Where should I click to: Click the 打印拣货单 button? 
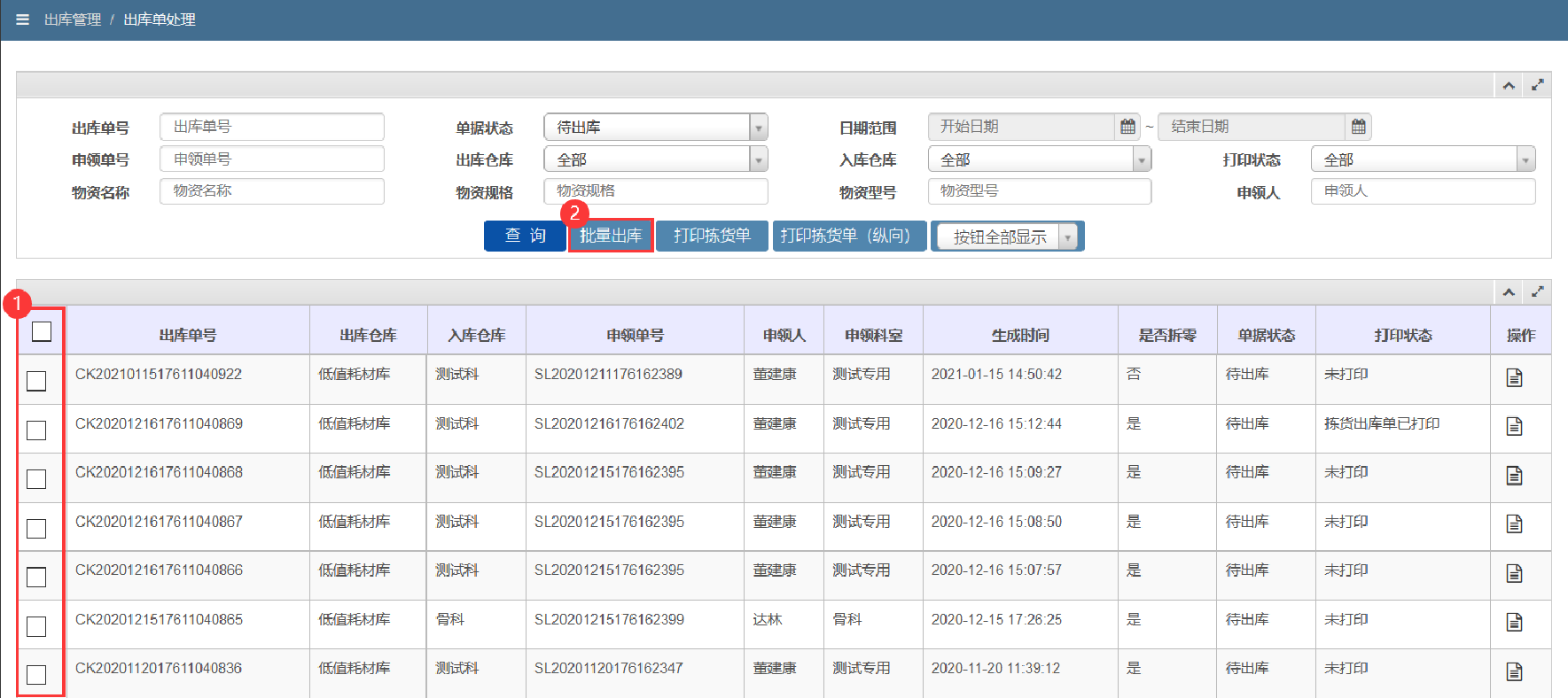click(x=712, y=236)
